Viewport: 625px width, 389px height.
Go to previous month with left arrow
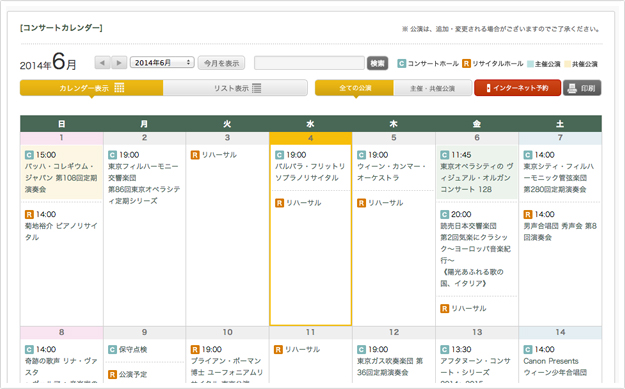tap(102, 63)
